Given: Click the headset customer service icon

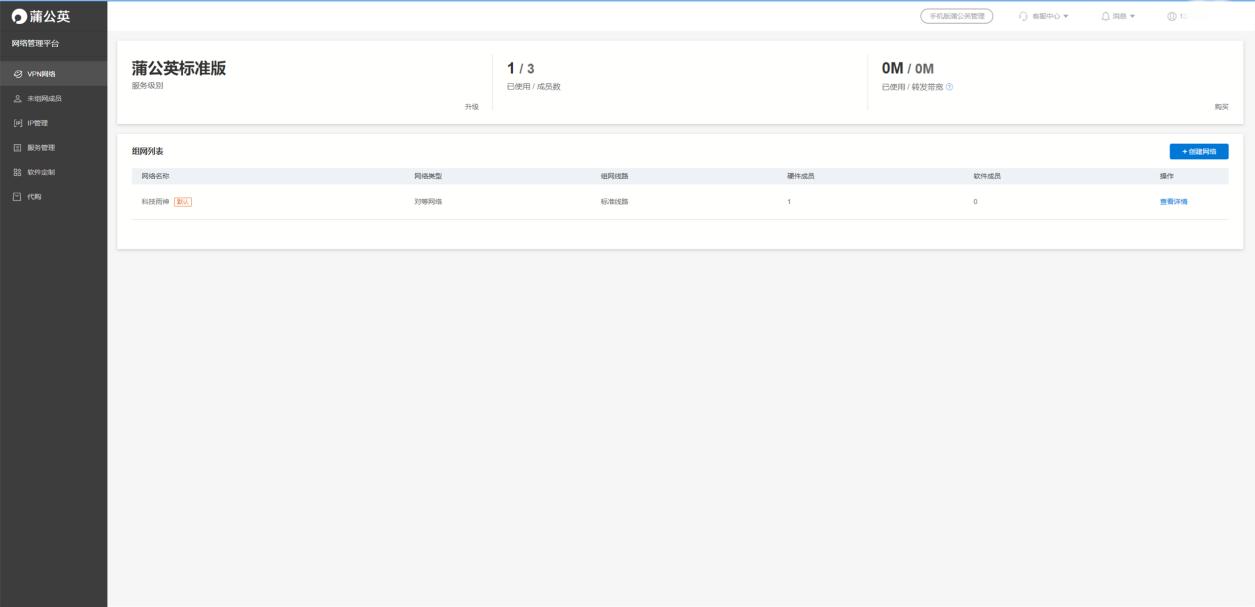Looking at the screenshot, I should pos(1023,16).
